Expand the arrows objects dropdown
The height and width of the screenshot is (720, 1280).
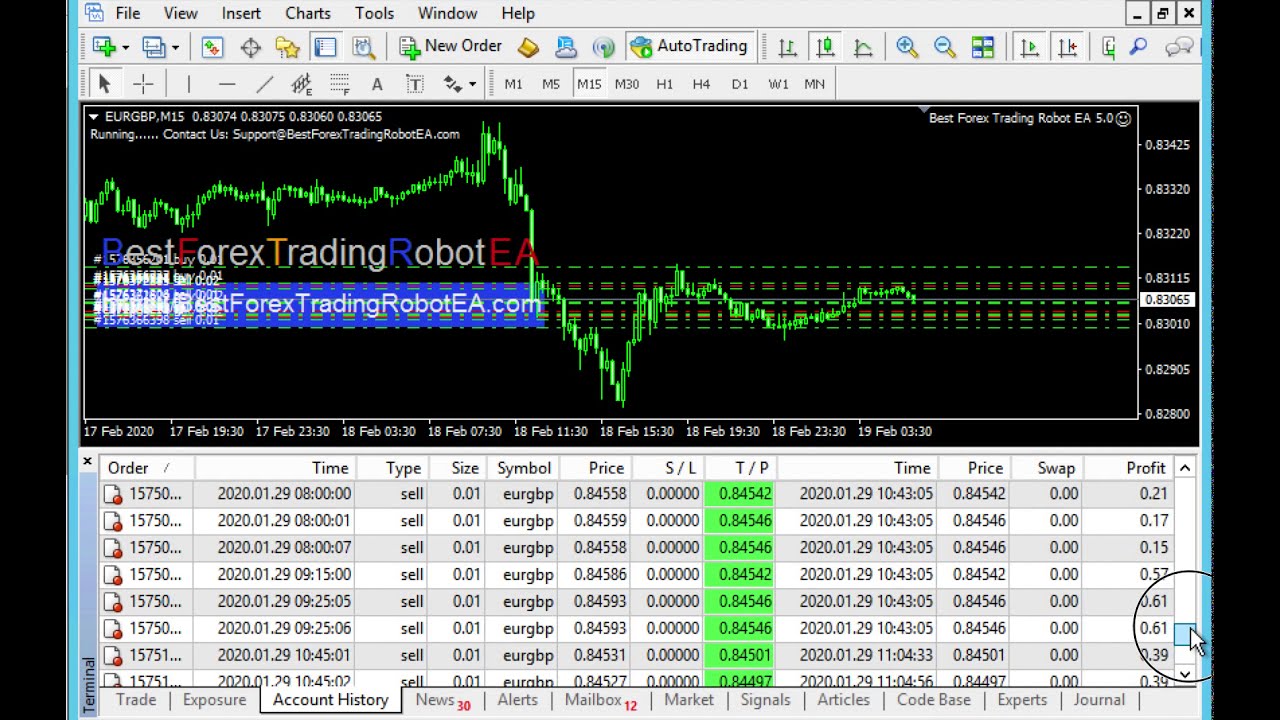click(x=472, y=85)
